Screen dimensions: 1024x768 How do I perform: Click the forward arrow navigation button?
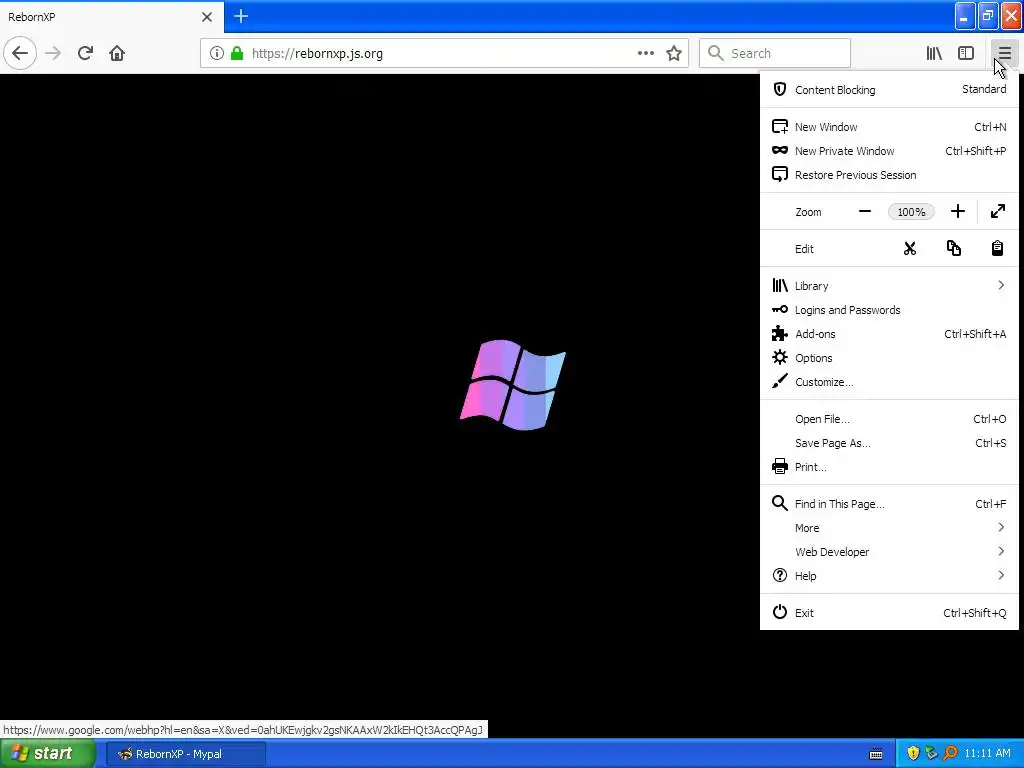tap(53, 54)
